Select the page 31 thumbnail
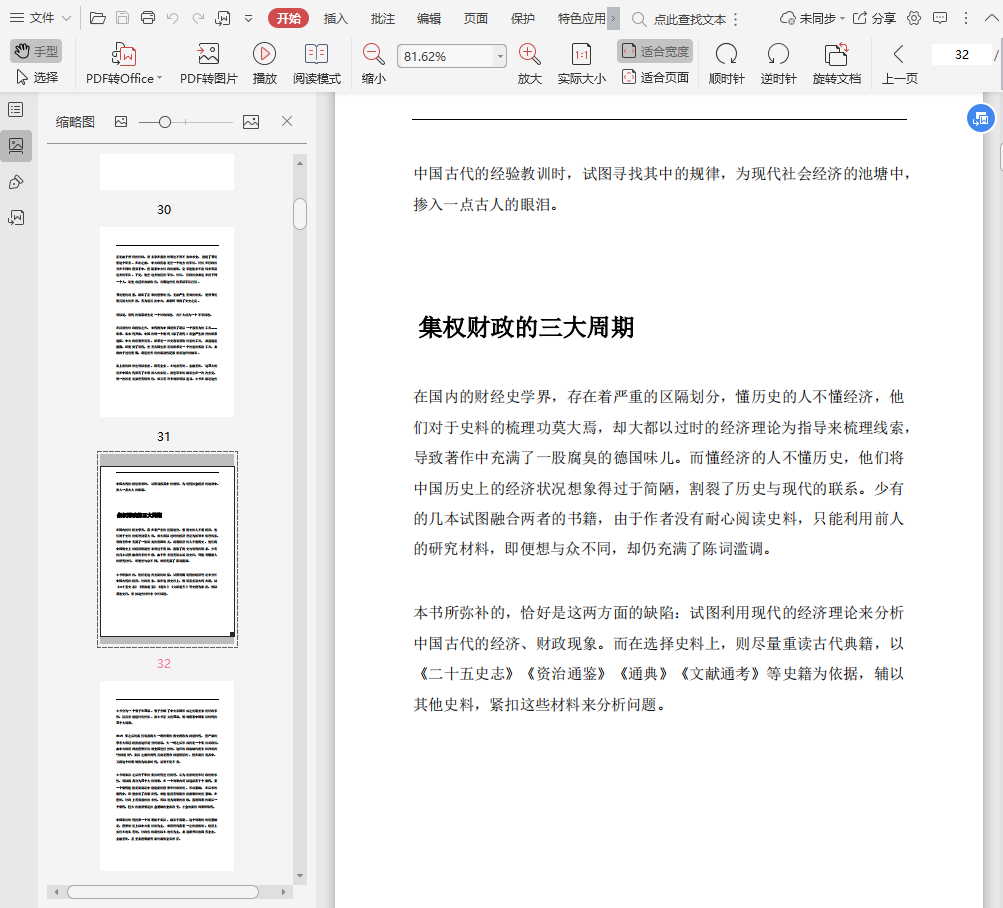Screen dimensions: 1003x908 [167, 322]
